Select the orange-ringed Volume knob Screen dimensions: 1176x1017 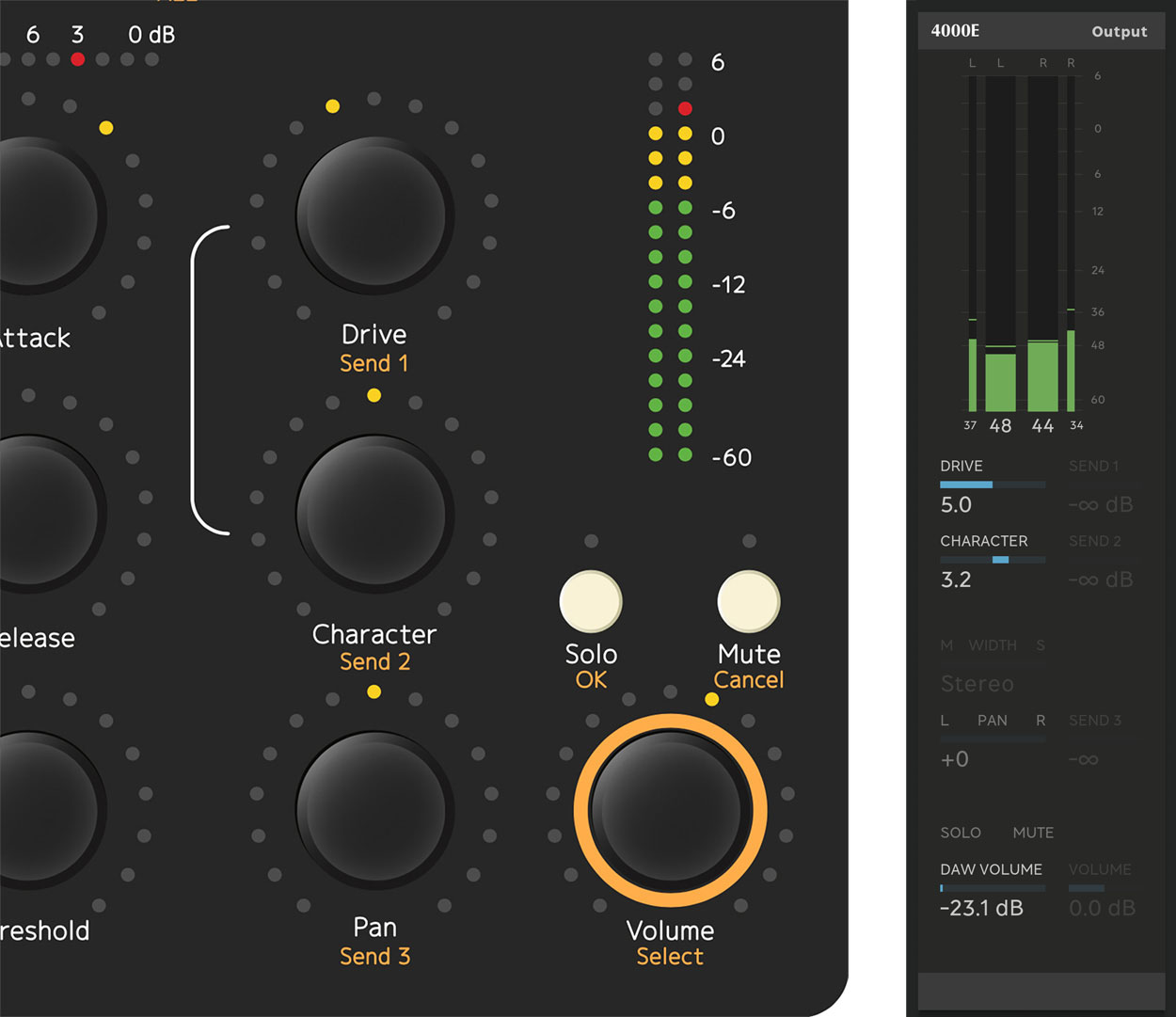coord(669,809)
